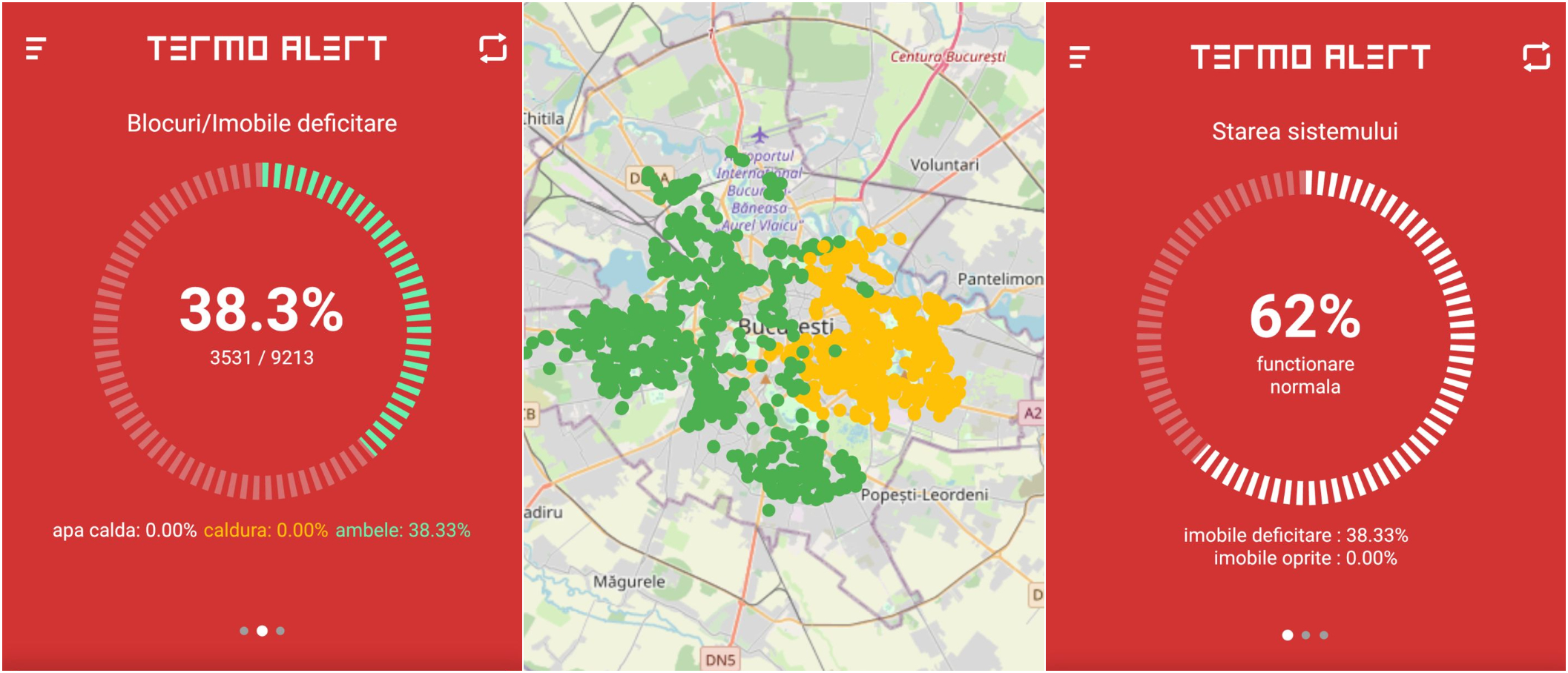Select middle page dot on Starea sistemului screen
Image resolution: width=1568 pixels, height=673 pixels.
1305,635
